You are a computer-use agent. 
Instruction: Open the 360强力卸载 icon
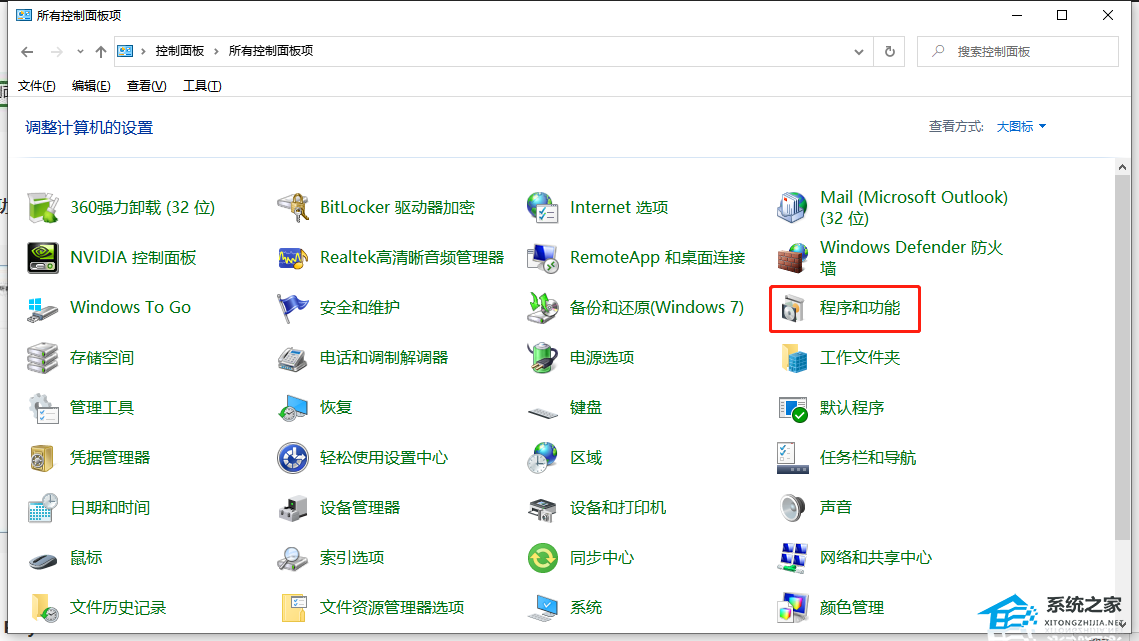coord(43,208)
